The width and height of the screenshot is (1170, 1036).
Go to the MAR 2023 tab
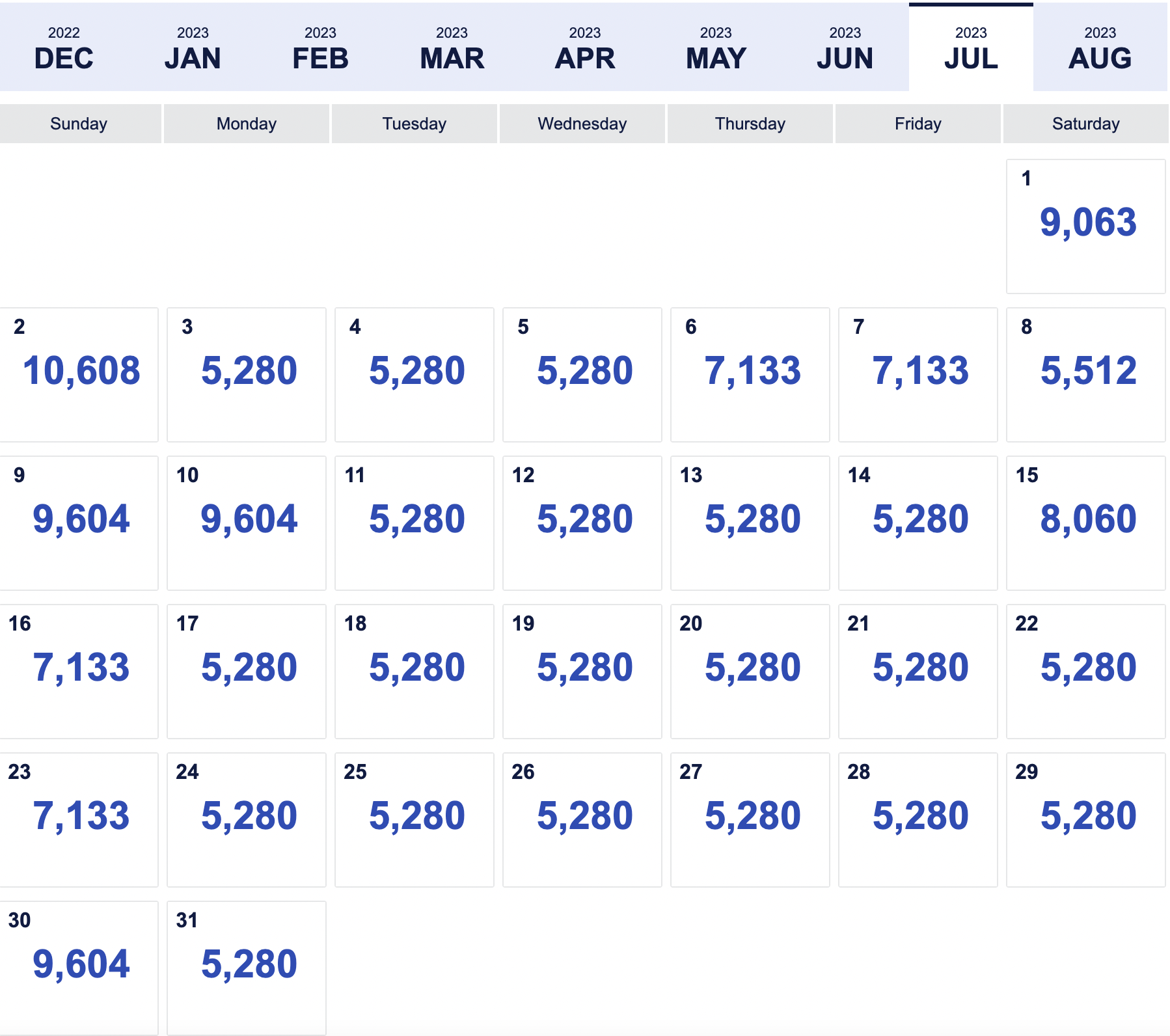(x=452, y=48)
